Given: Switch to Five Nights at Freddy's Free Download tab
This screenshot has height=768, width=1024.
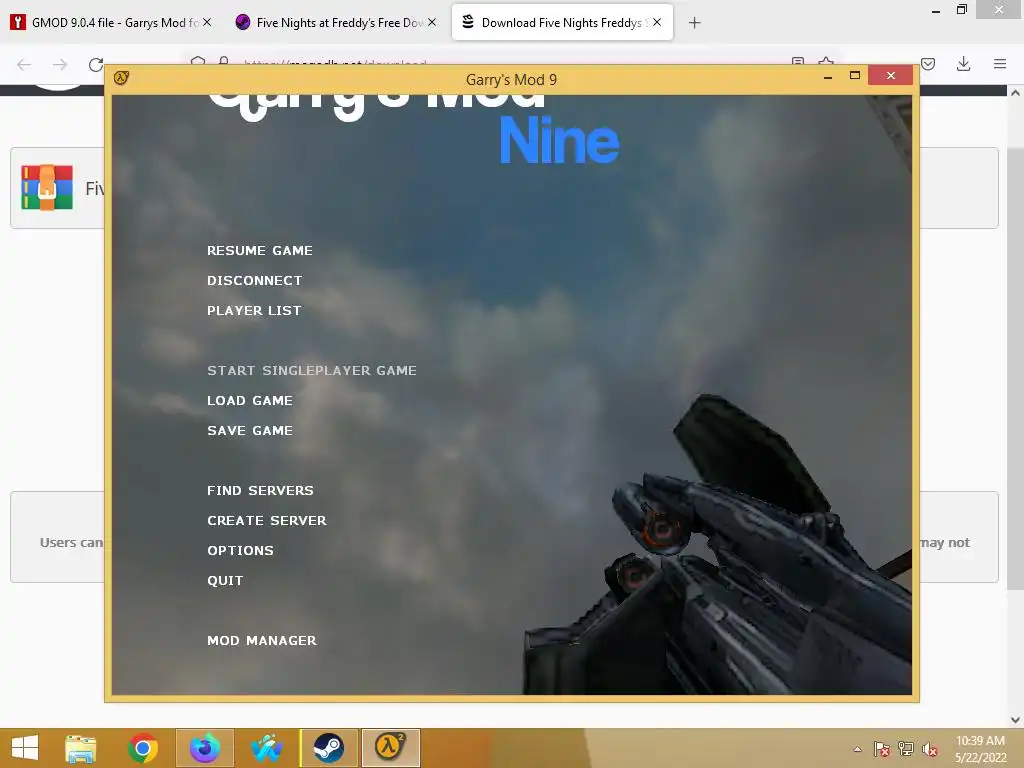Looking at the screenshot, I should 336,23.
